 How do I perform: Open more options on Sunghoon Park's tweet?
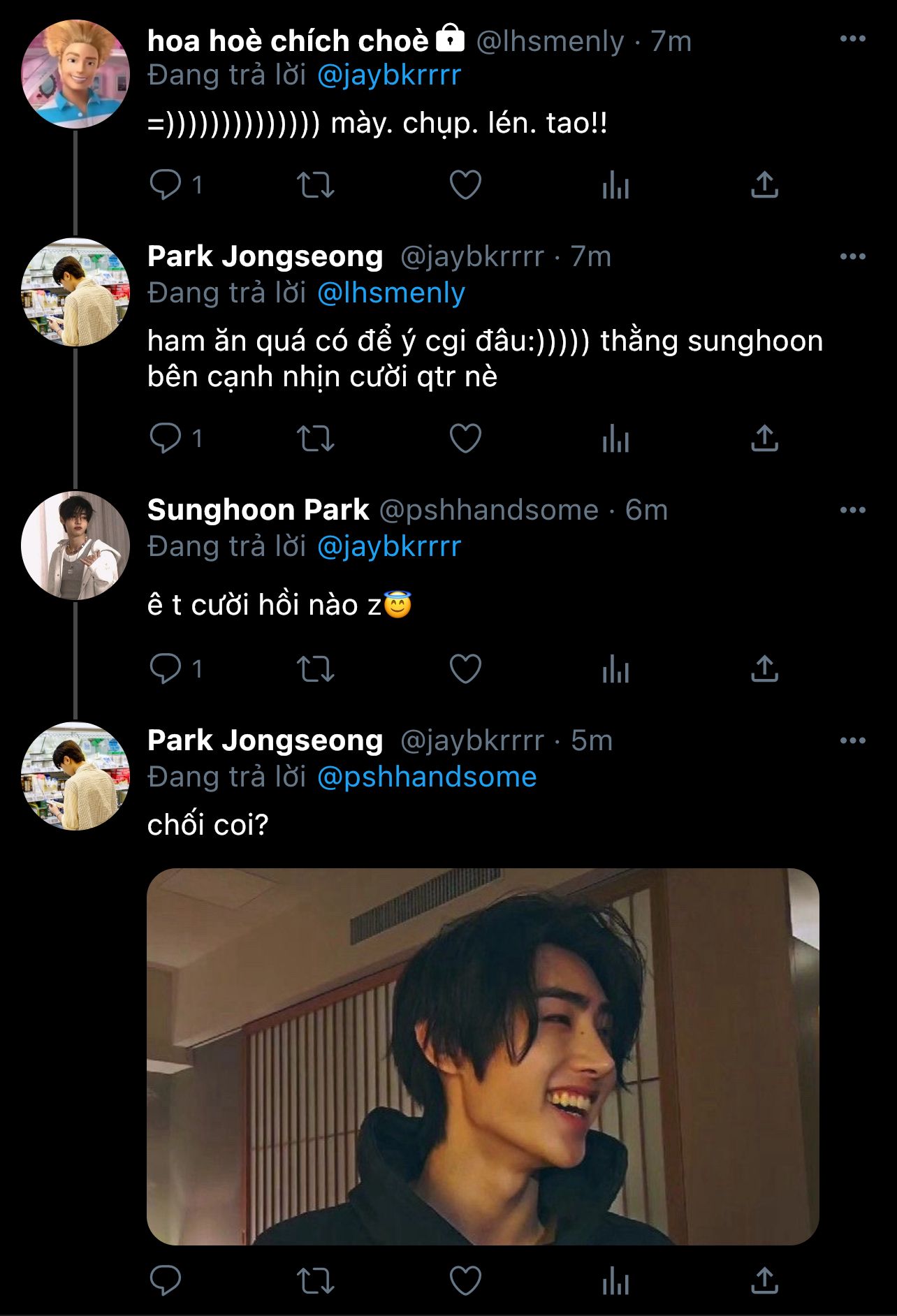point(852,510)
